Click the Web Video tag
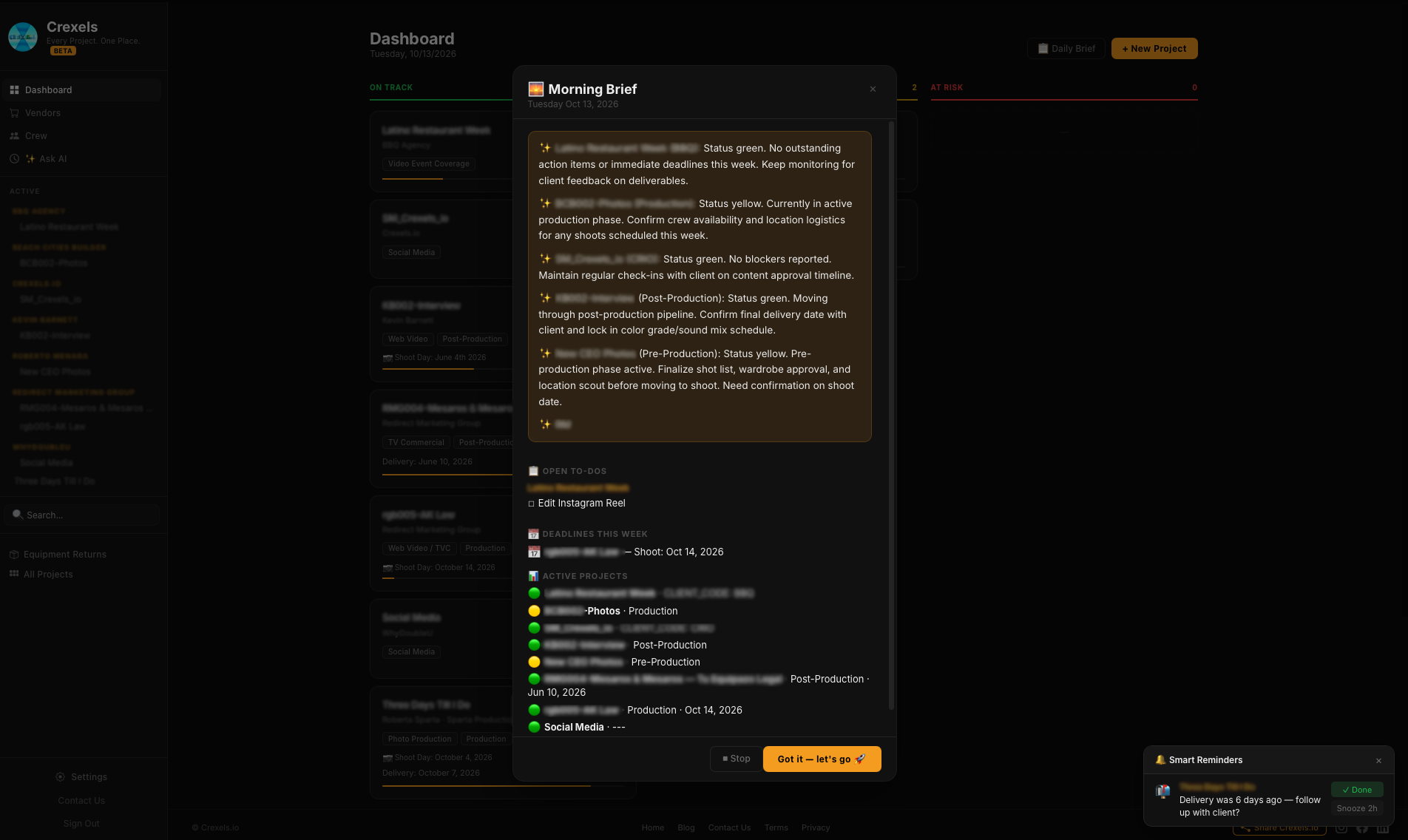1408x840 pixels. (x=408, y=339)
